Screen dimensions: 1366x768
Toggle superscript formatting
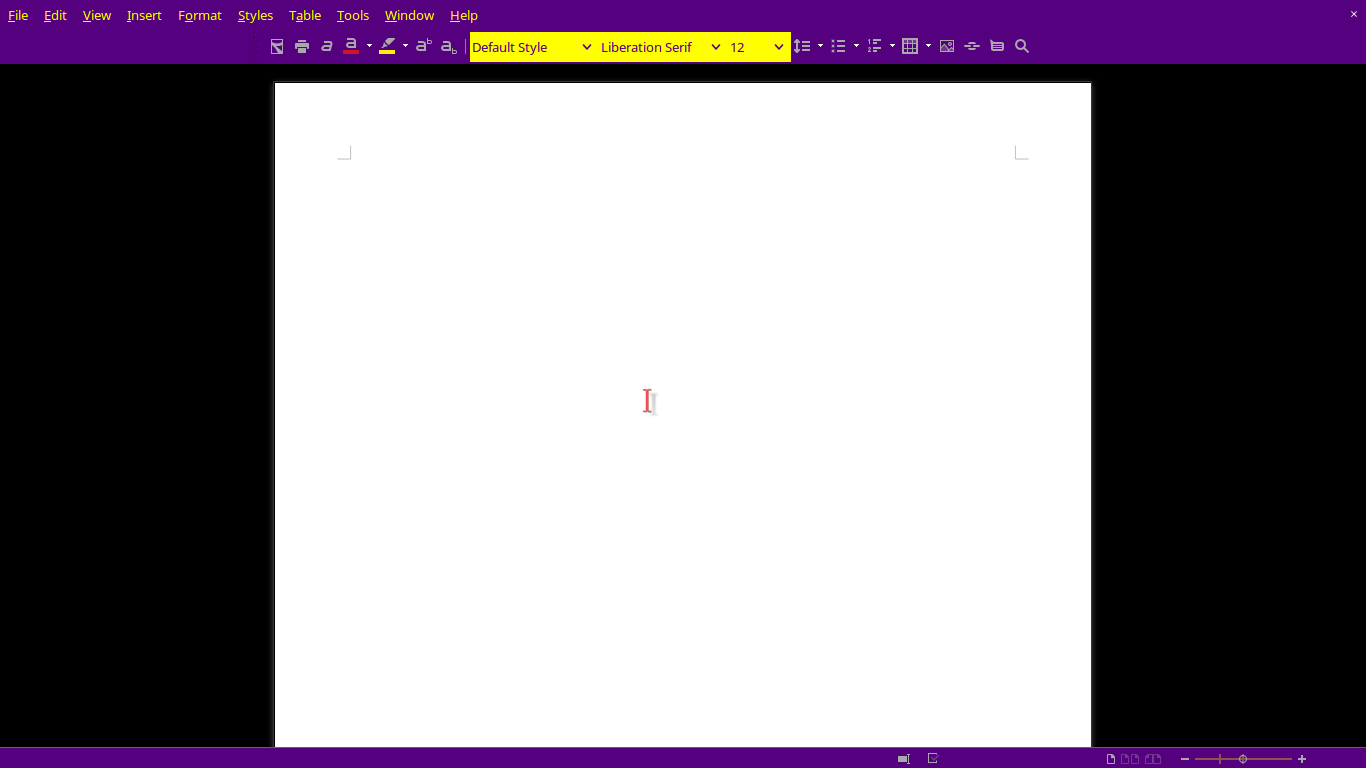[424, 46]
